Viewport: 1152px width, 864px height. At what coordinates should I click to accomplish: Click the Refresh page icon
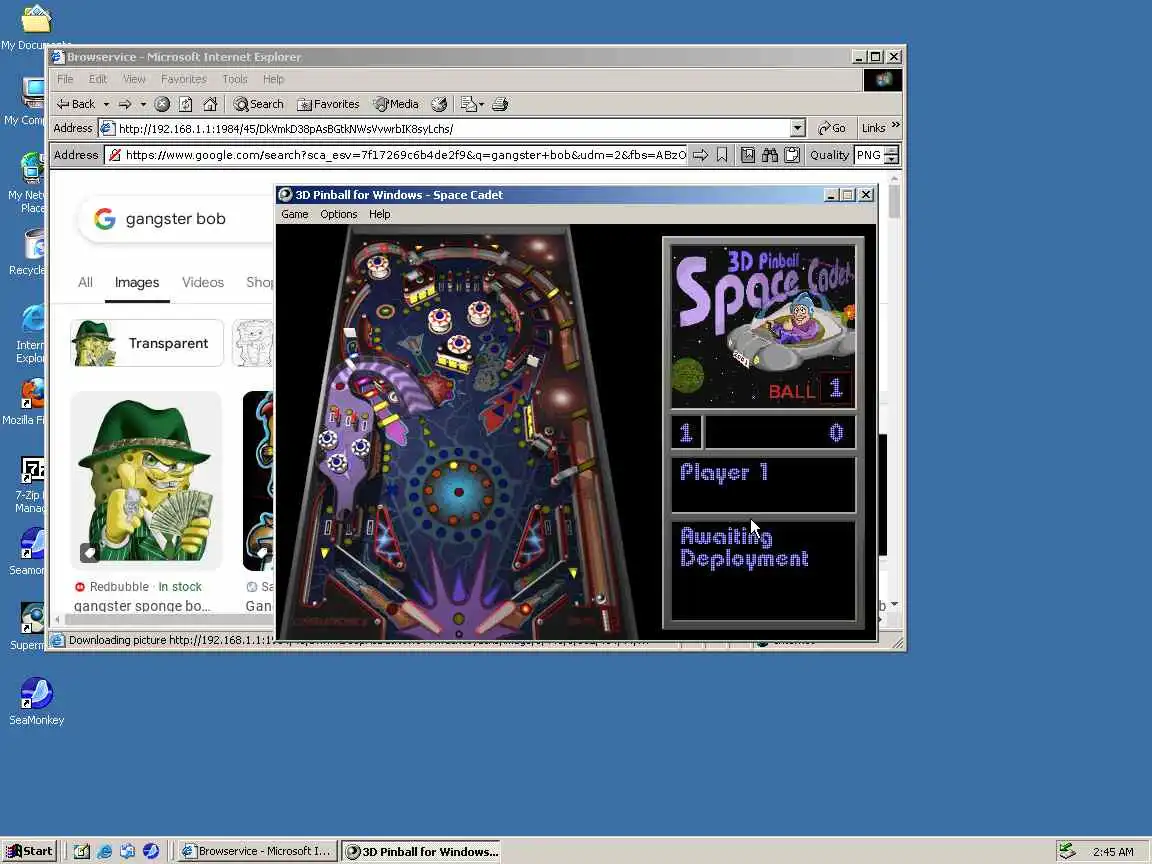[186, 104]
